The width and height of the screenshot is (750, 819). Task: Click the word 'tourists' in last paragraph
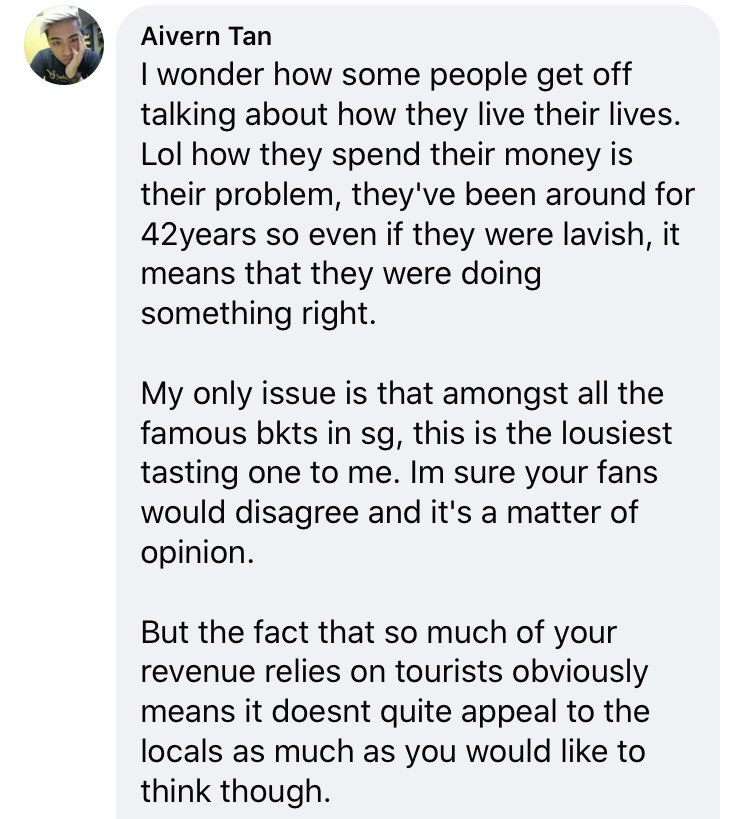450,671
